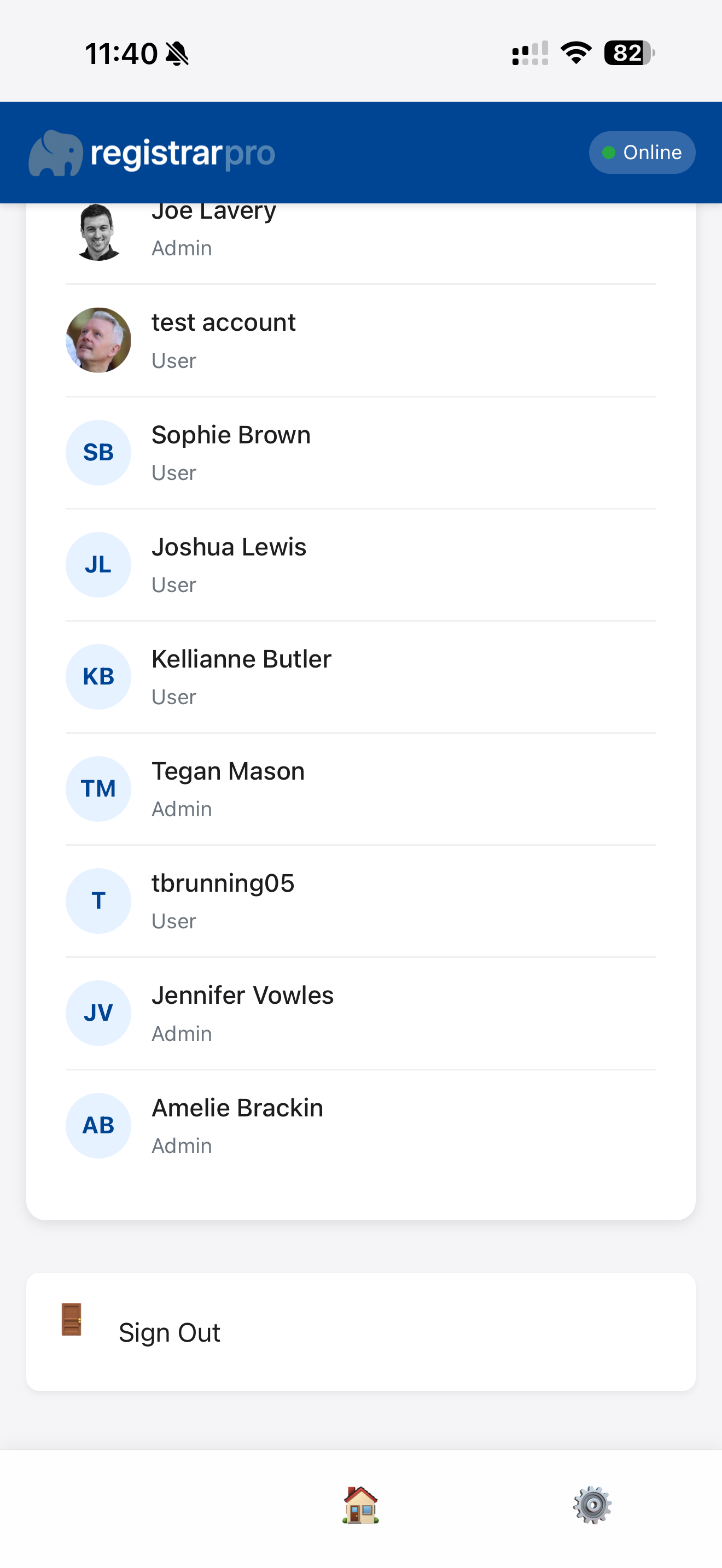Tap the test account profile photo
This screenshot has width=722, height=1568.
click(98, 340)
